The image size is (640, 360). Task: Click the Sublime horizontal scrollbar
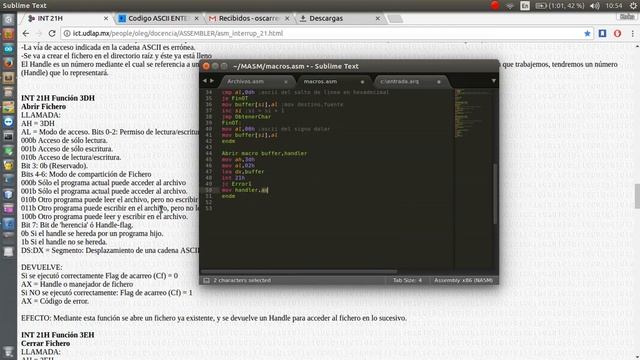point(299,271)
